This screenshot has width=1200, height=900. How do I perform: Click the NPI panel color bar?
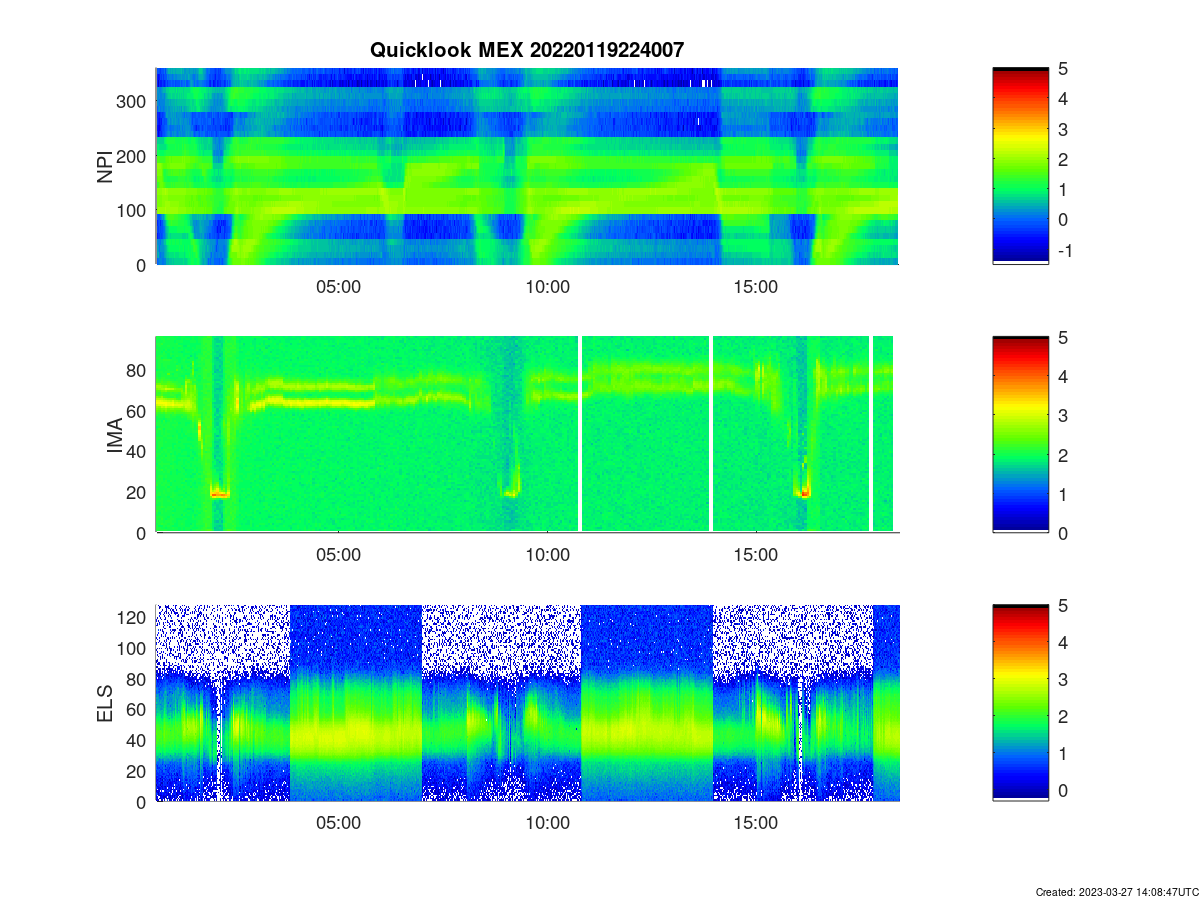[x=1020, y=166]
